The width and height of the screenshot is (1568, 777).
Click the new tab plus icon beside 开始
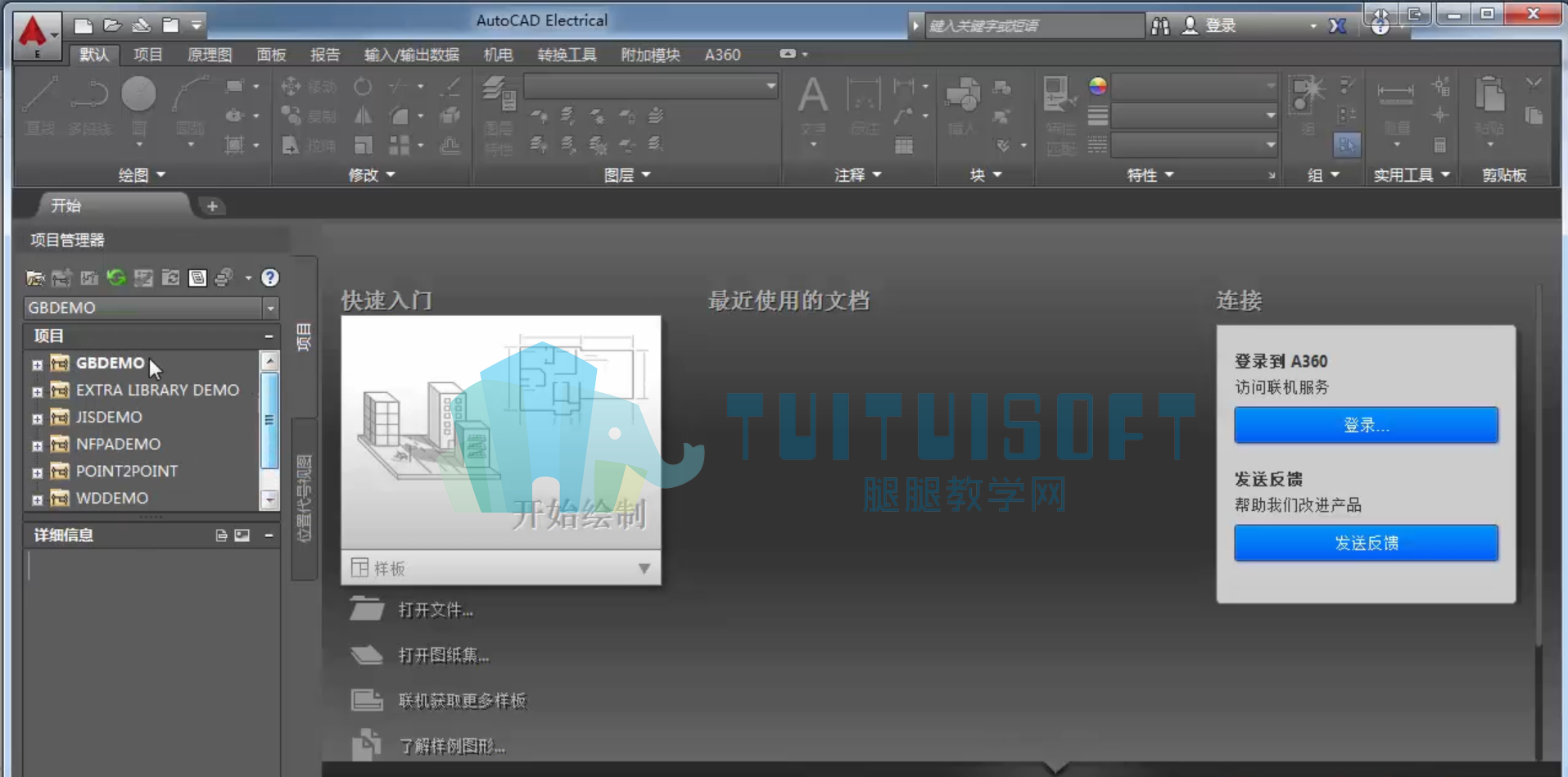coord(212,206)
